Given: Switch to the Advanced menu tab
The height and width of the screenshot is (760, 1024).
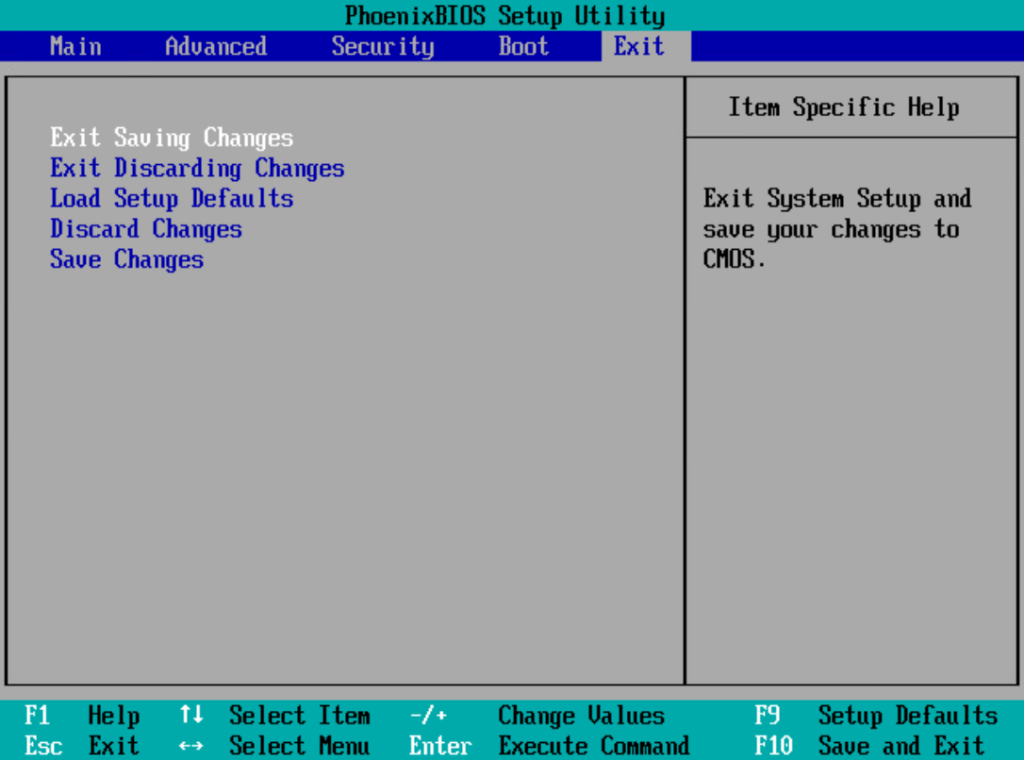Looking at the screenshot, I should 216,46.
